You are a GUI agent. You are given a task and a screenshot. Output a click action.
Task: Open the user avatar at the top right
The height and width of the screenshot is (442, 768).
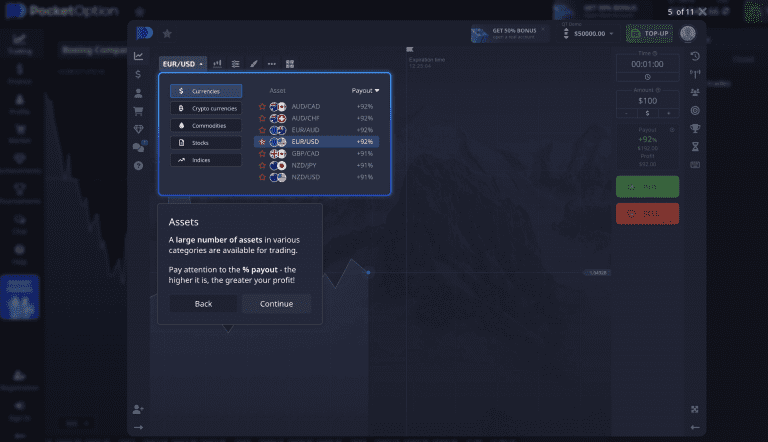click(x=688, y=33)
